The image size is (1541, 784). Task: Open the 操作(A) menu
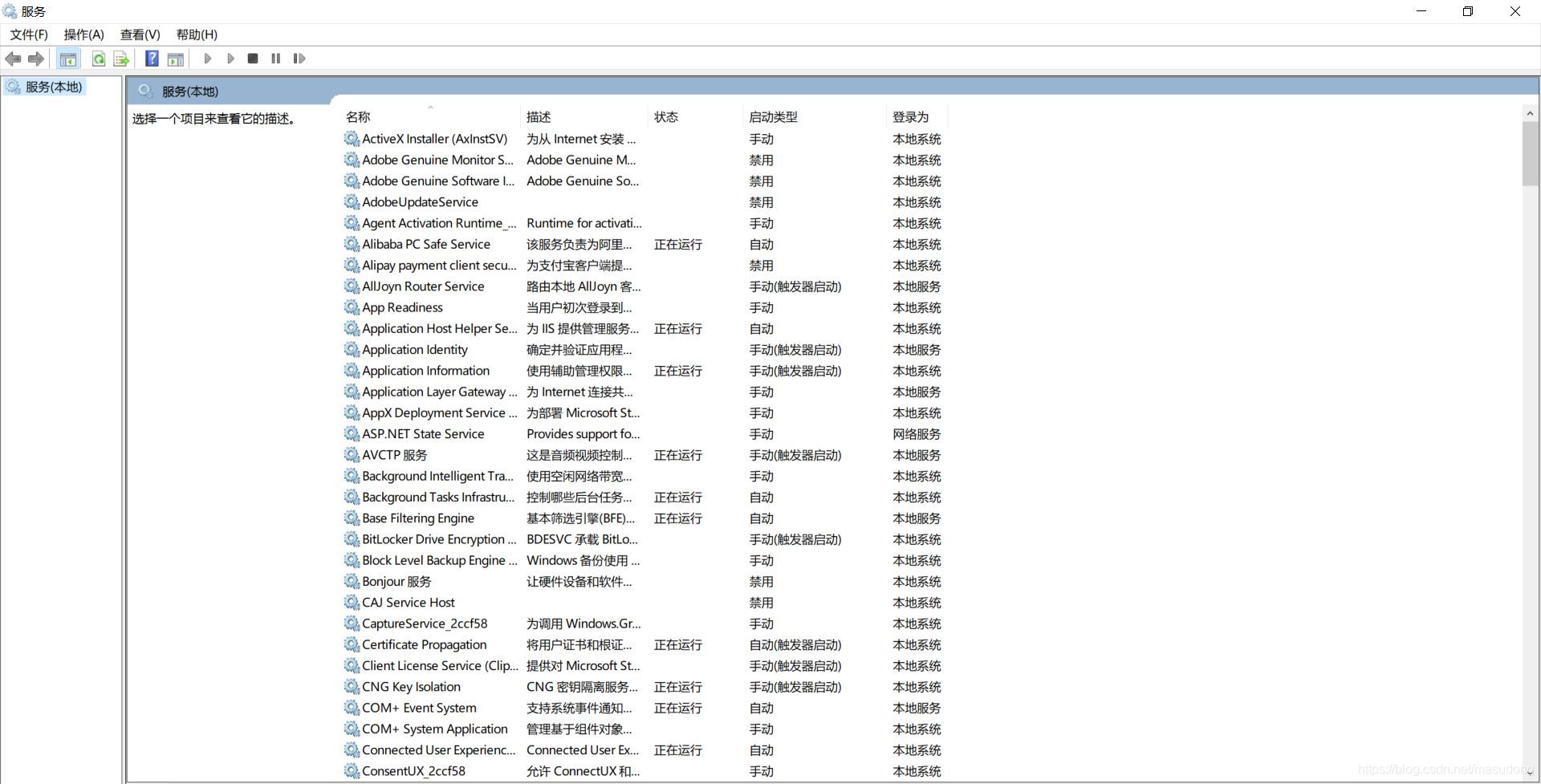click(x=84, y=35)
